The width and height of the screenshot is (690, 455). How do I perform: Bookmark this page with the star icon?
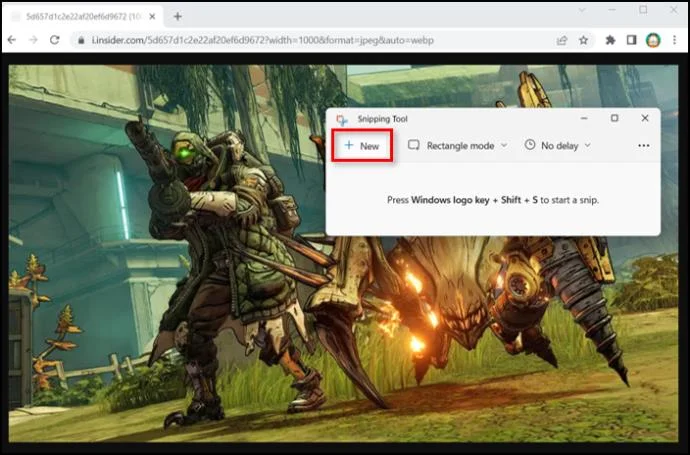tap(584, 40)
